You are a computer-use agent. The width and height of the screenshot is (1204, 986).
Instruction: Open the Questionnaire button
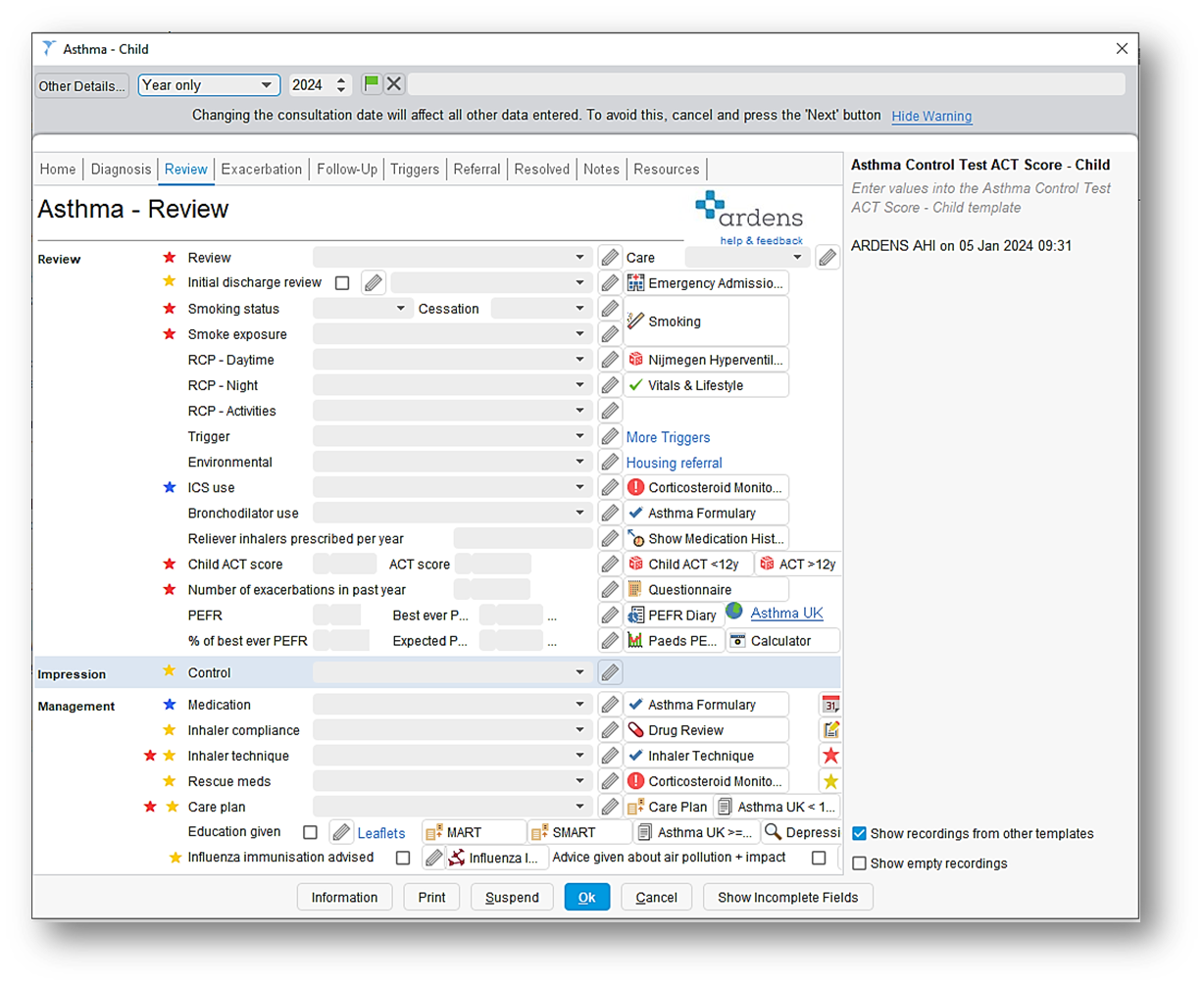[x=706, y=589]
